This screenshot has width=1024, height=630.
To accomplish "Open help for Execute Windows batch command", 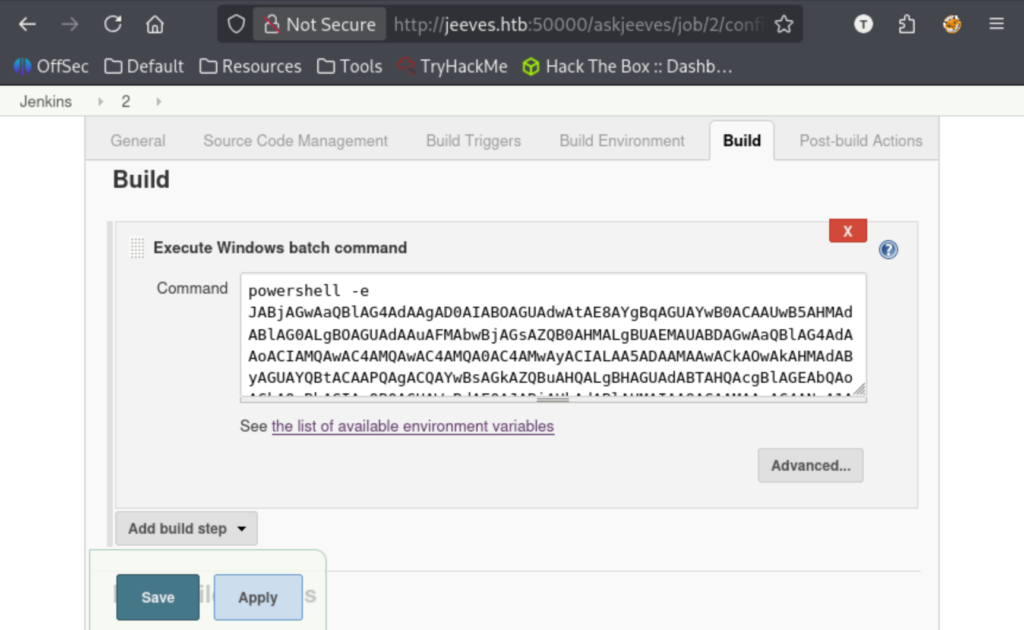I will pyautogui.click(x=888, y=250).
